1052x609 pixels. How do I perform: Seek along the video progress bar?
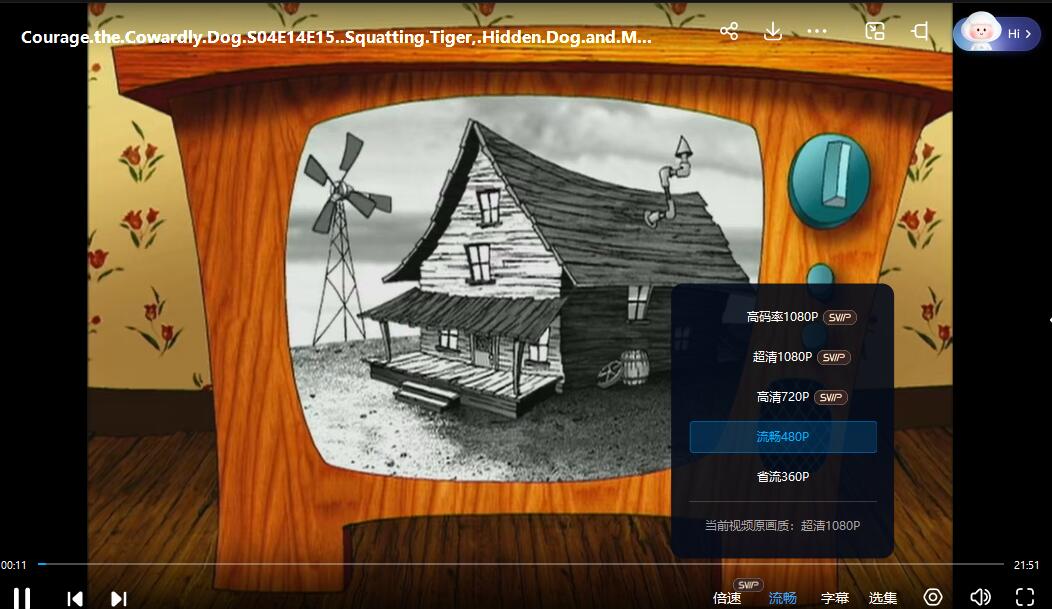521,564
